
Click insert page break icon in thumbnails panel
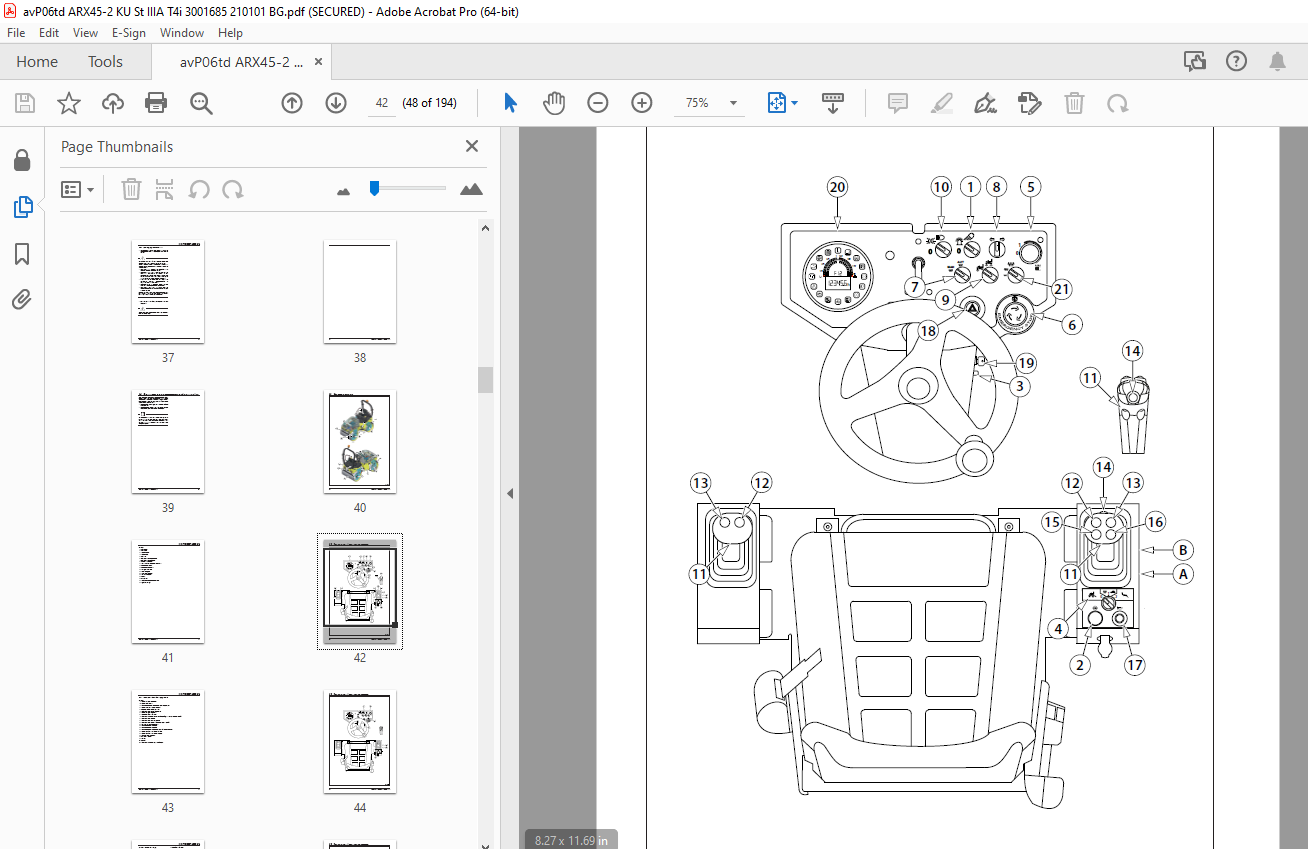[x=166, y=189]
